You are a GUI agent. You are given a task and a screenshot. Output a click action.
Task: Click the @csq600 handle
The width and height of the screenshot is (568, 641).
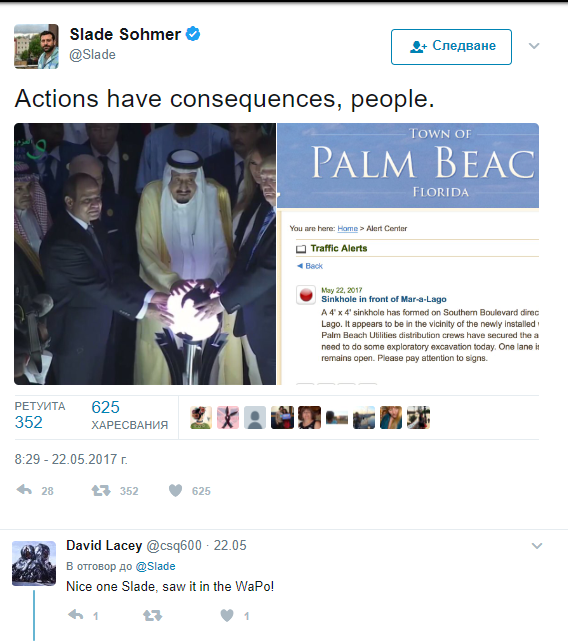tap(174, 545)
